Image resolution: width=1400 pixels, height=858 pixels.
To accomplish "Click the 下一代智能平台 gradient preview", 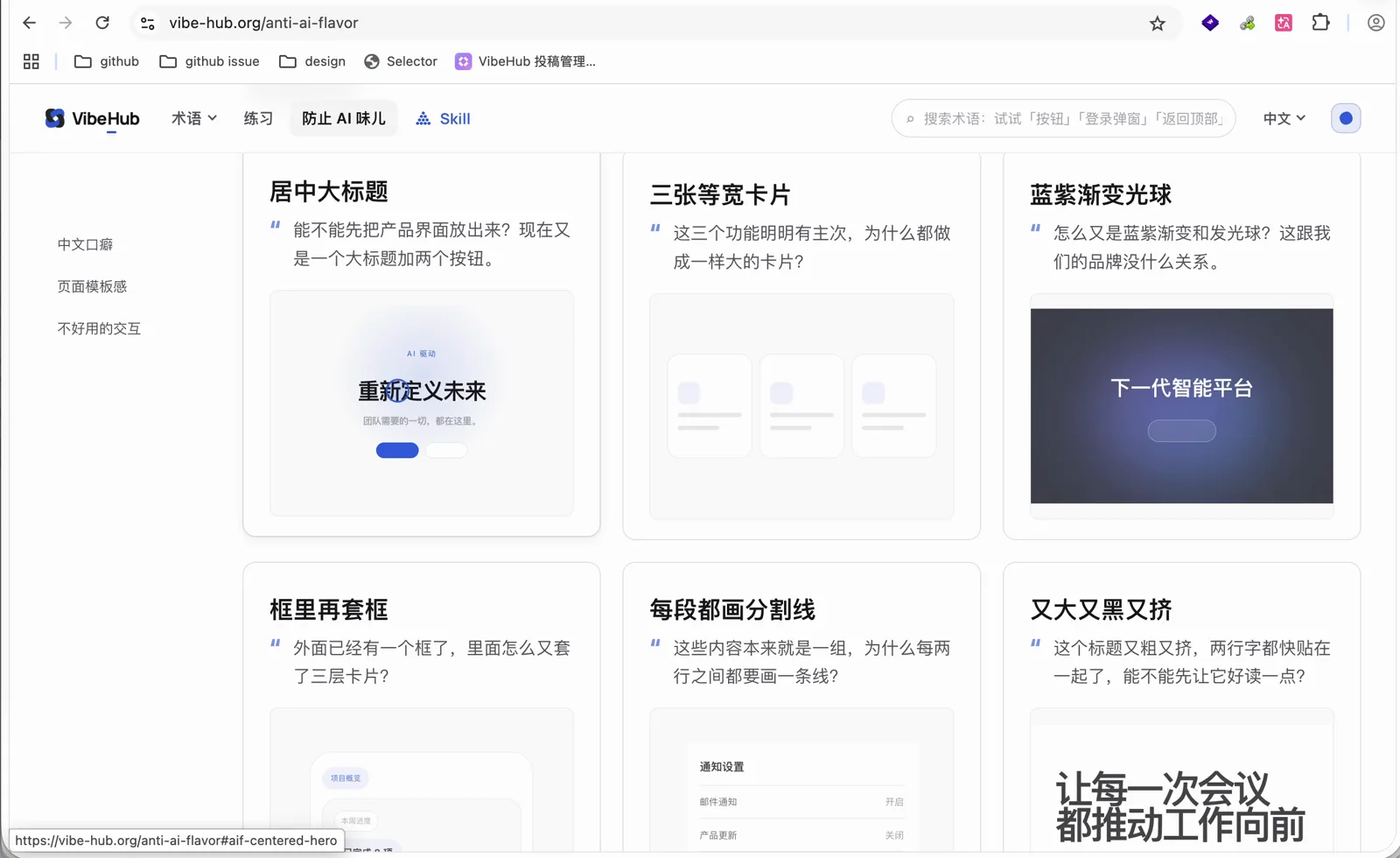I will pos(1181,406).
